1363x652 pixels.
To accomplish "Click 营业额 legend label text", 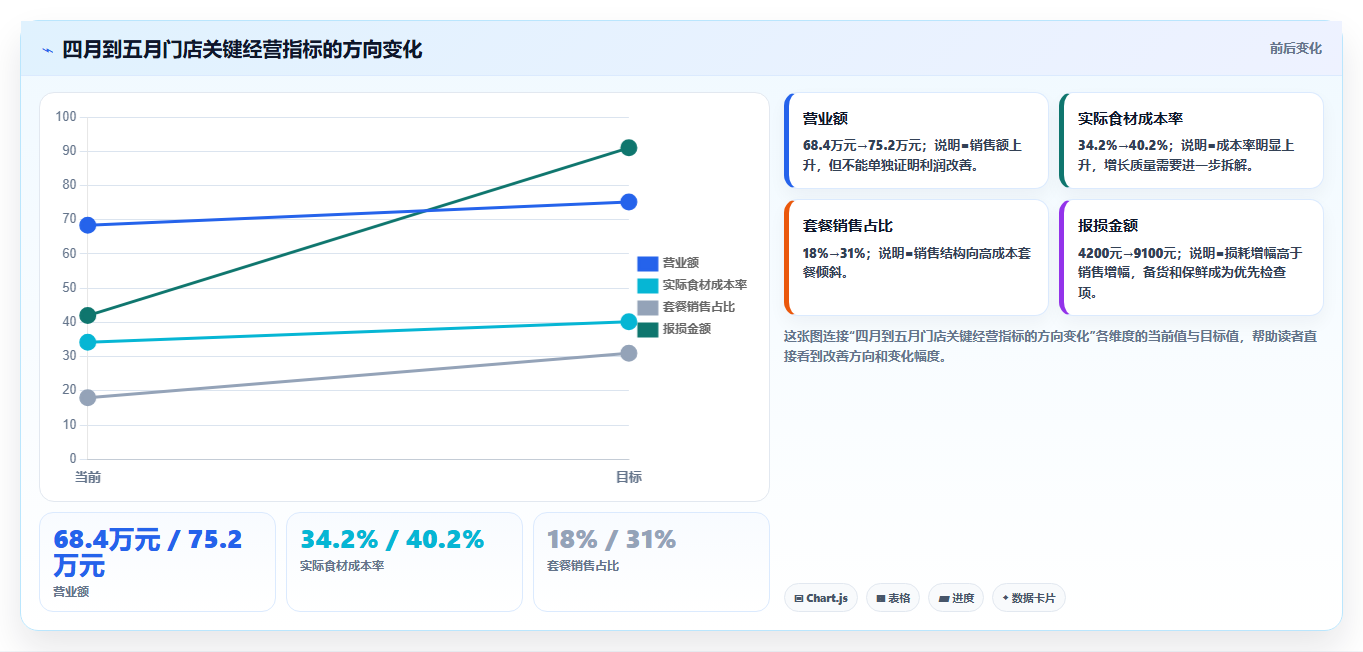I will (681, 263).
